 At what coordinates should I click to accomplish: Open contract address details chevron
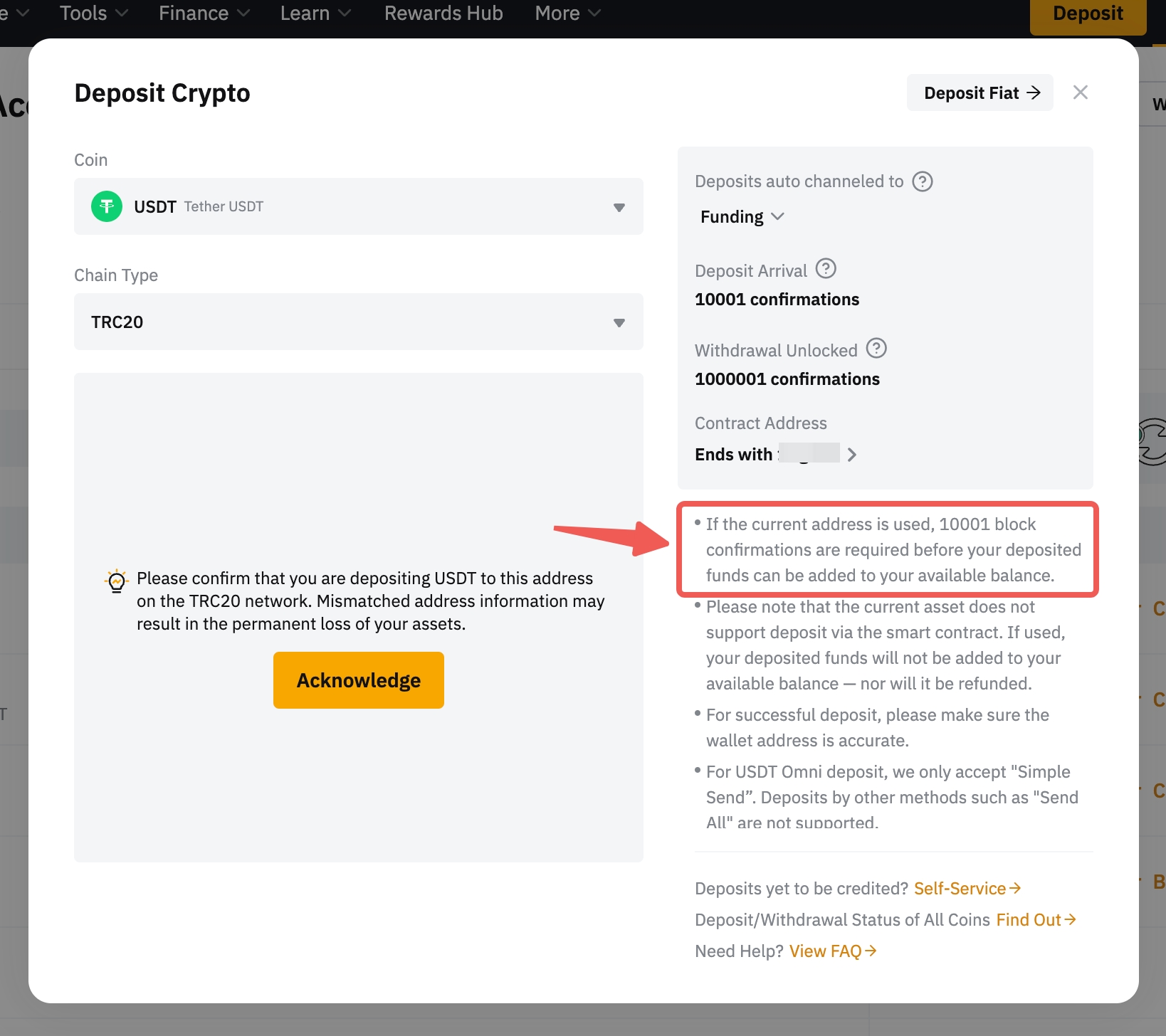point(852,455)
